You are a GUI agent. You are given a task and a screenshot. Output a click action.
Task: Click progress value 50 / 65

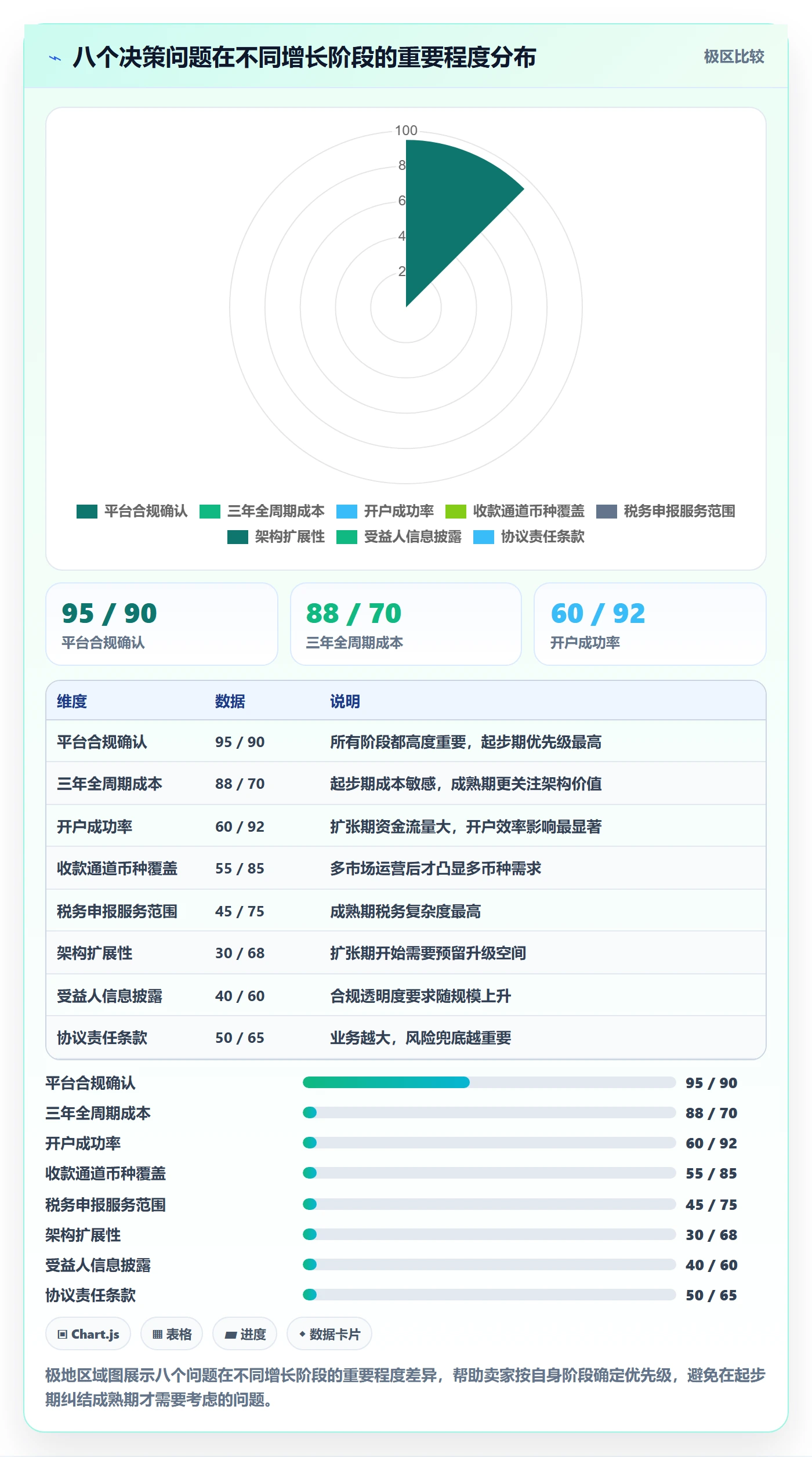pos(711,1295)
